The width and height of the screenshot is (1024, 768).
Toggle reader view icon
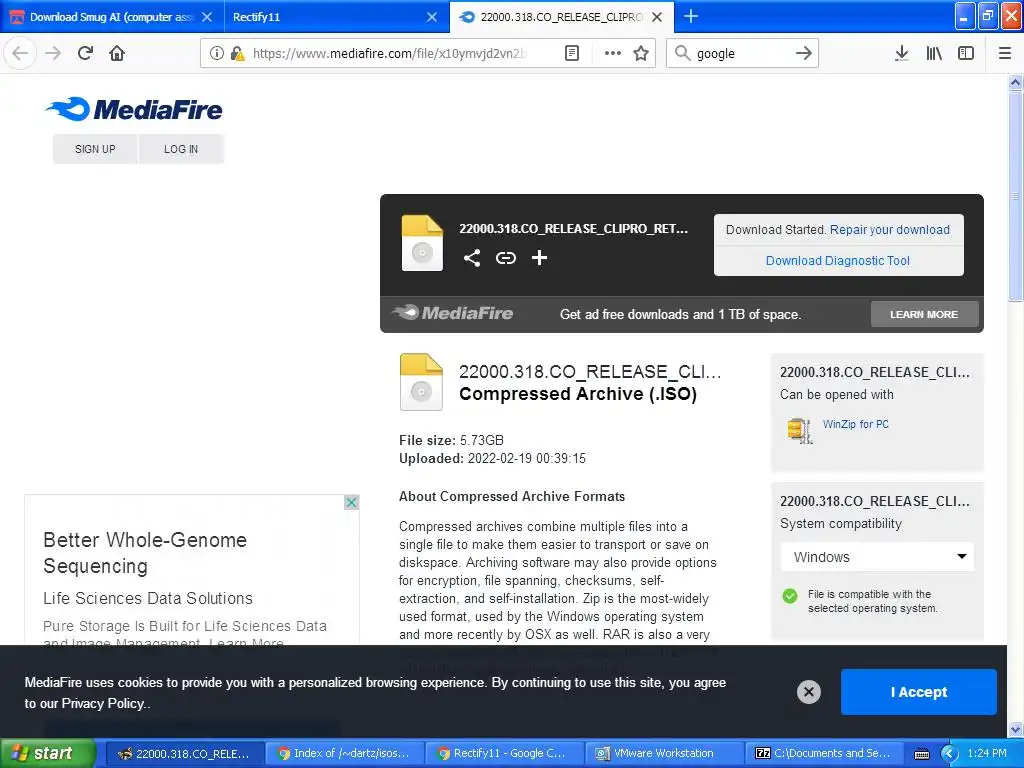coord(572,54)
